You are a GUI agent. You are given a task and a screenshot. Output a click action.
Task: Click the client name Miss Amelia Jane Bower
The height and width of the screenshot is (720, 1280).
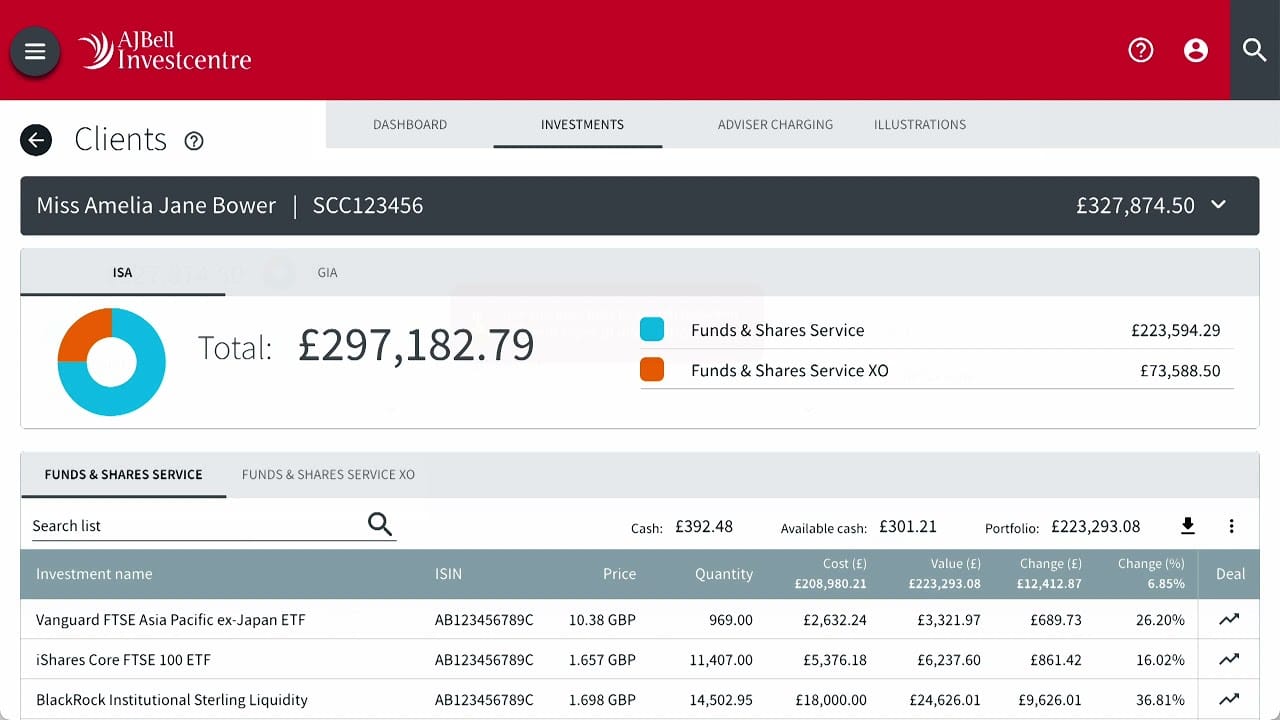point(156,206)
